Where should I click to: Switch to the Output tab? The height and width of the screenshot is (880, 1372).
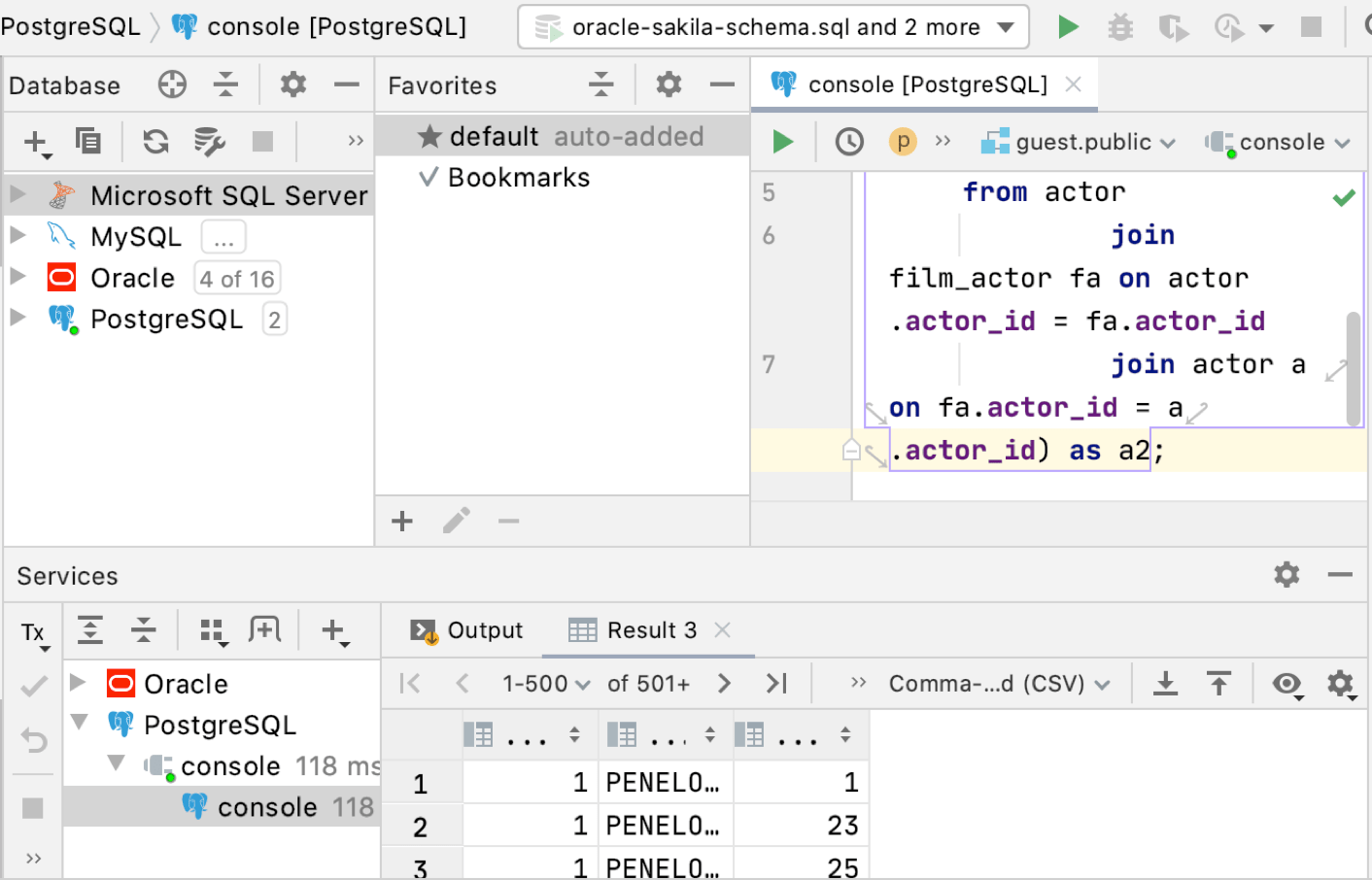coord(466,630)
